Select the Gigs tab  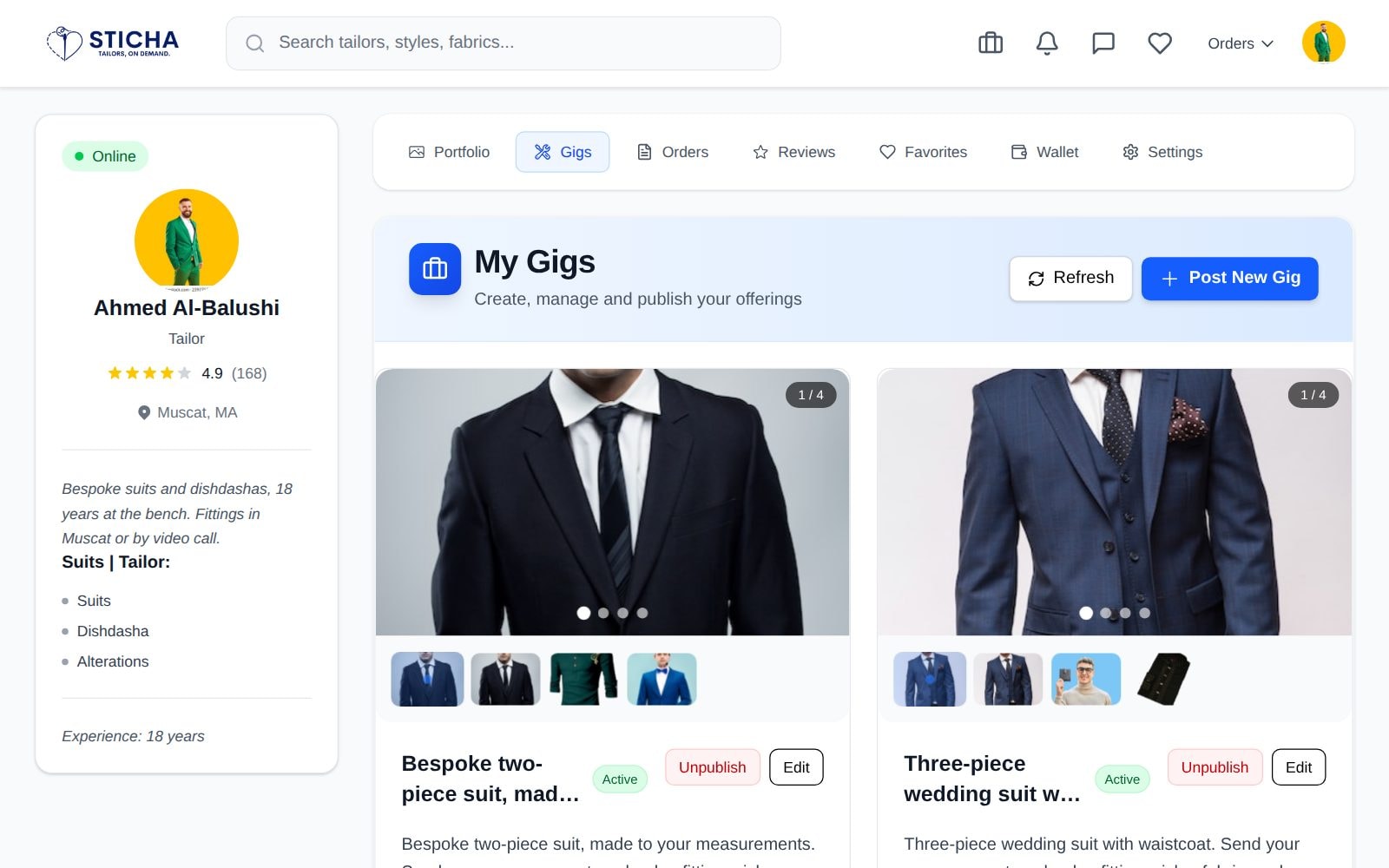pos(563,152)
